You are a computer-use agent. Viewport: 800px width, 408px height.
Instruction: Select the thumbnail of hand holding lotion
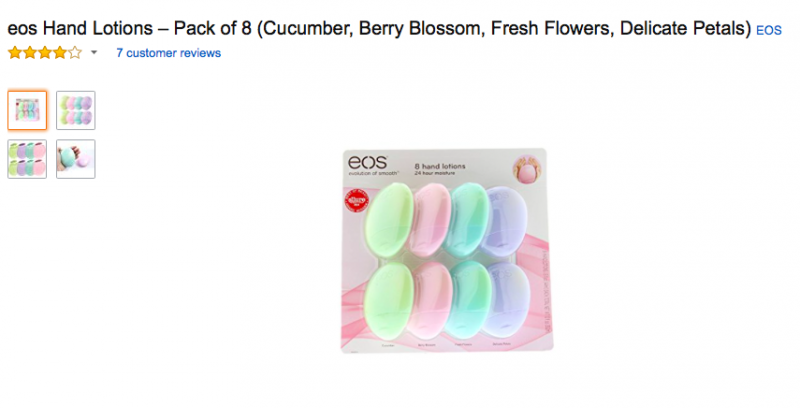click(76, 159)
